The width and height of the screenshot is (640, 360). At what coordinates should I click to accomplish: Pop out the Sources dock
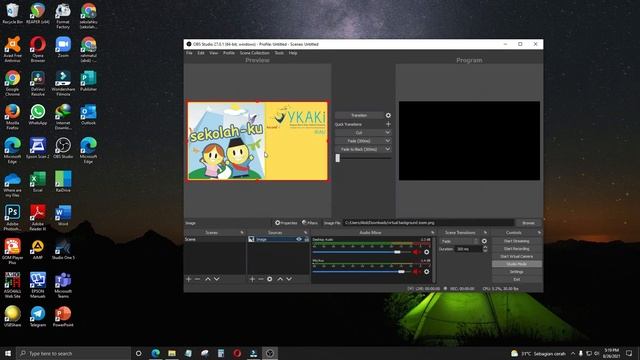click(x=306, y=233)
